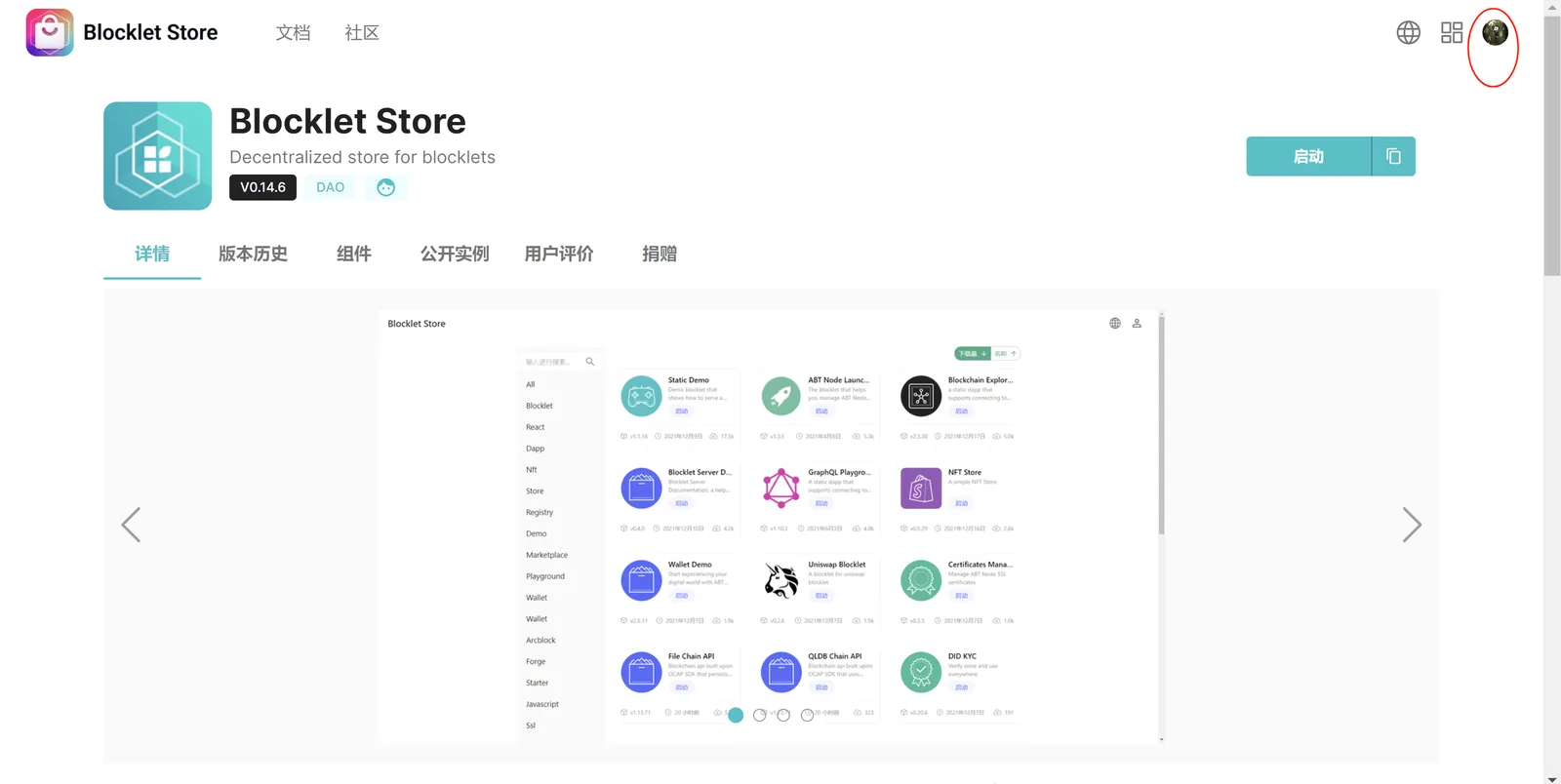Click the scrollbar down arrow
This screenshot has height=784, width=1561.
[x=1552, y=778]
